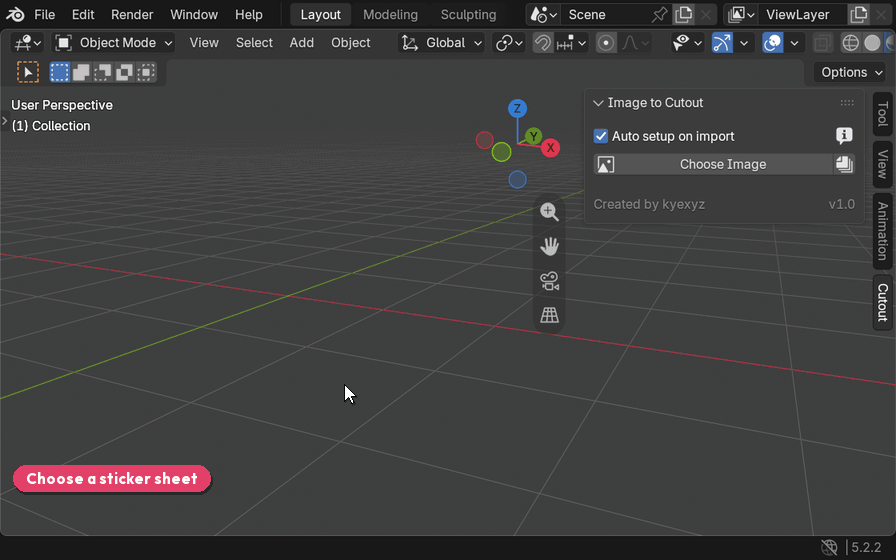The width and height of the screenshot is (896, 560).
Task: Open the overlays options dropdown arrow
Action: click(794, 43)
